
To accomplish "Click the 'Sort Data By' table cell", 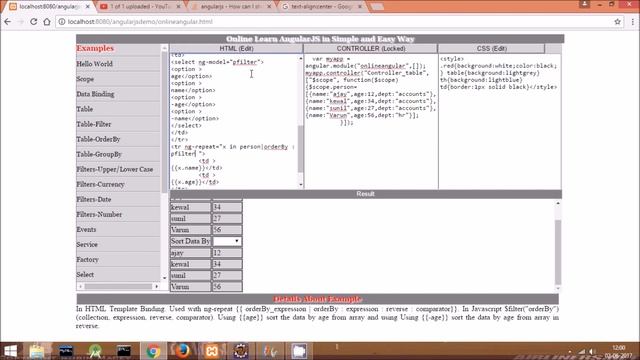I will coord(190,241).
